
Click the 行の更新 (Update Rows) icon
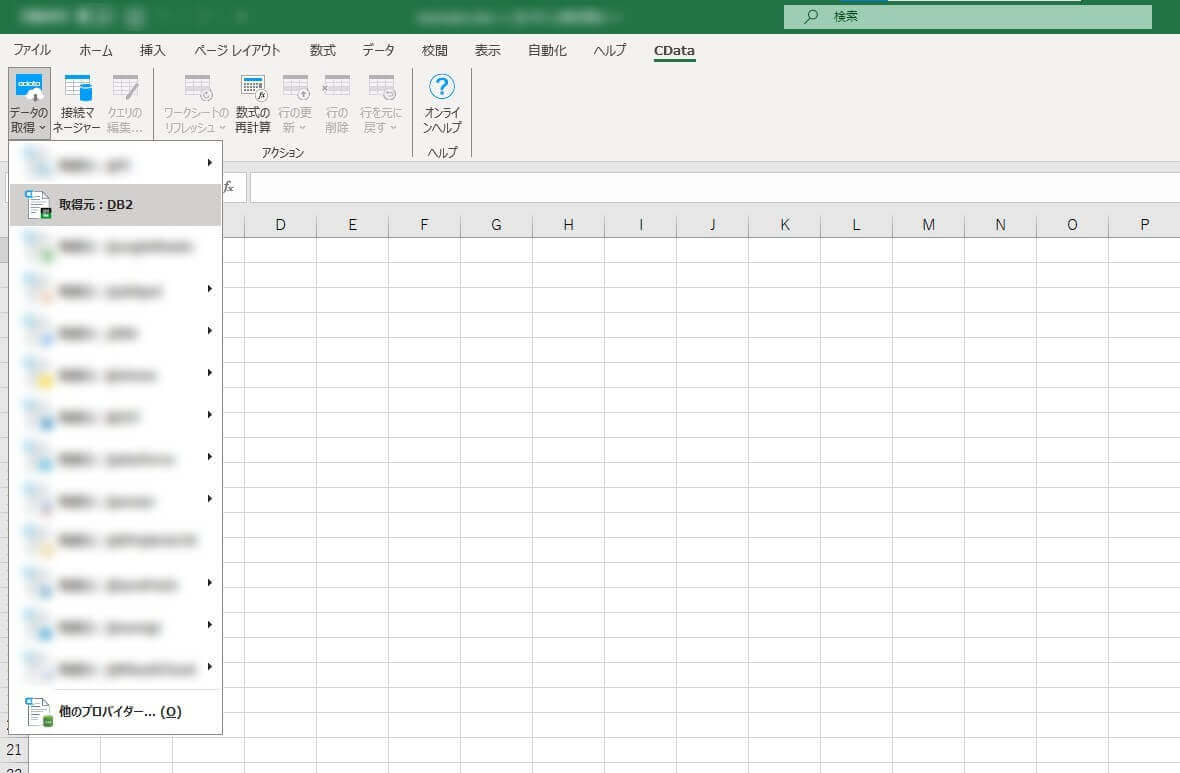tap(295, 95)
